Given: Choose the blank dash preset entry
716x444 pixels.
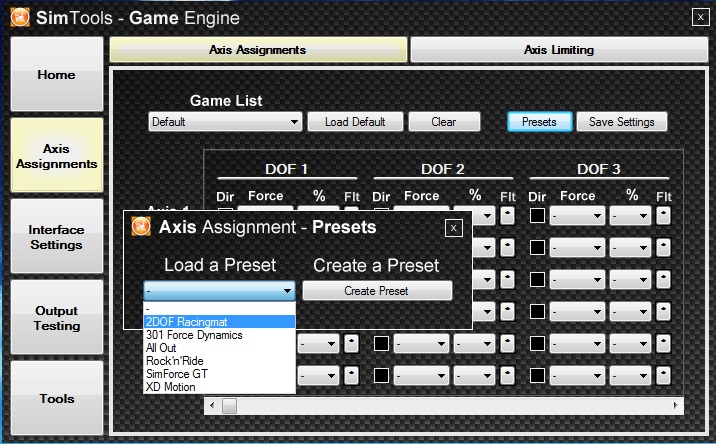Looking at the screenshot, I should pos(219,309).
